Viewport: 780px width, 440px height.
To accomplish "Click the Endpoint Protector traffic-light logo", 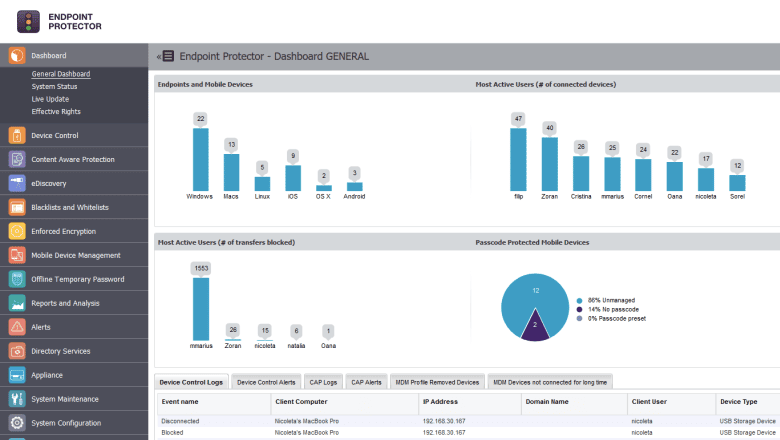I will coord(28,22).
